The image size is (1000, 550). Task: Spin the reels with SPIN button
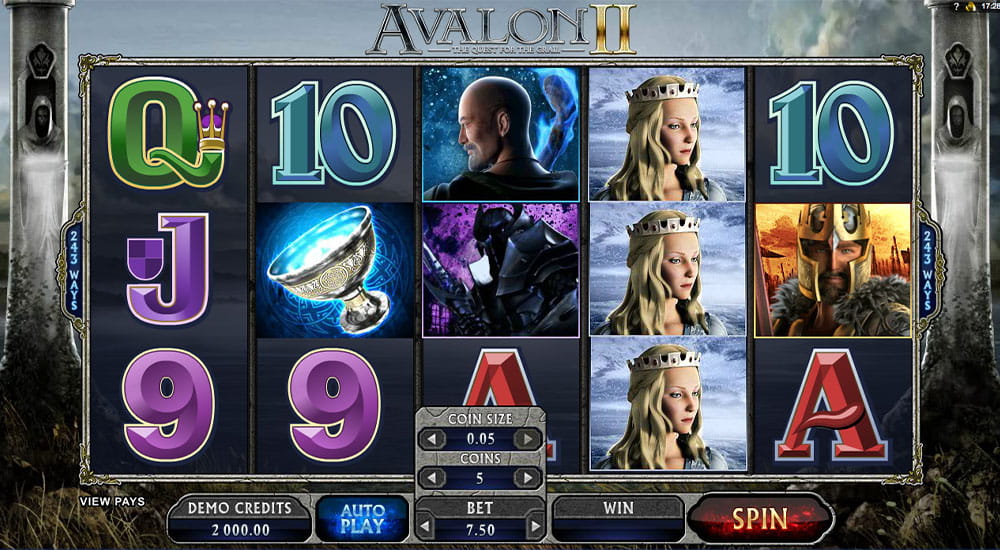coord(760,518)
